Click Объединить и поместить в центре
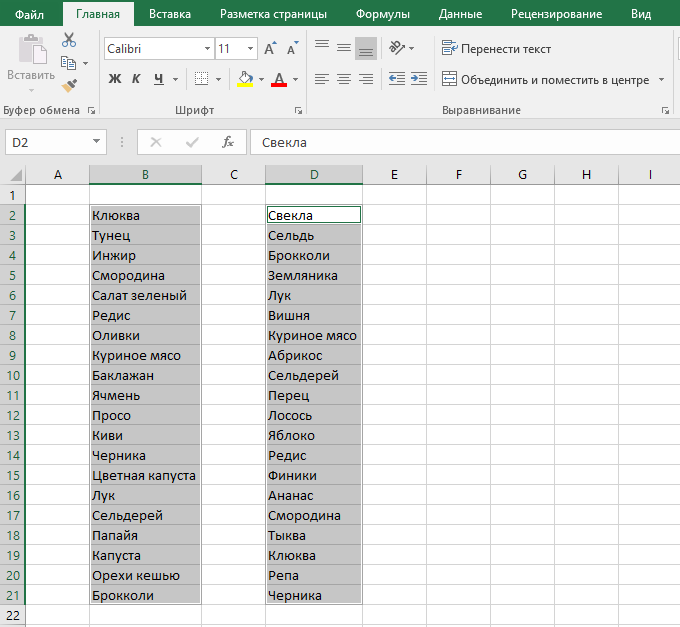680x627 pixels. coord(546,80)
